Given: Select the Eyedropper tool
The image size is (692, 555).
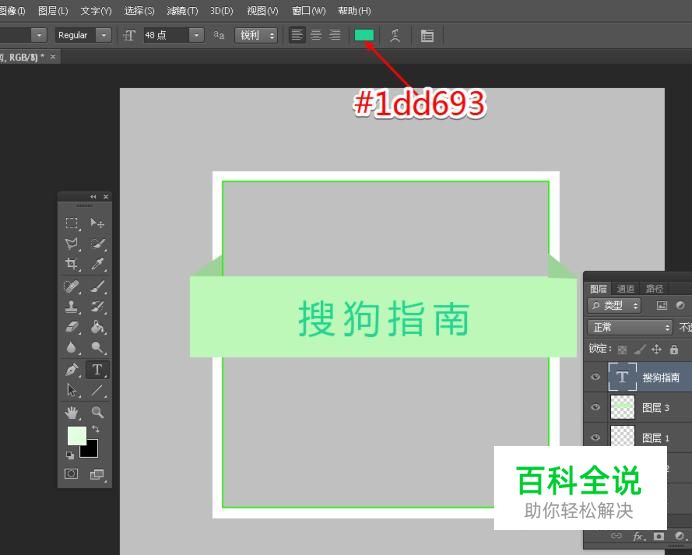Looking at the screenshot, I should point(97,264).
